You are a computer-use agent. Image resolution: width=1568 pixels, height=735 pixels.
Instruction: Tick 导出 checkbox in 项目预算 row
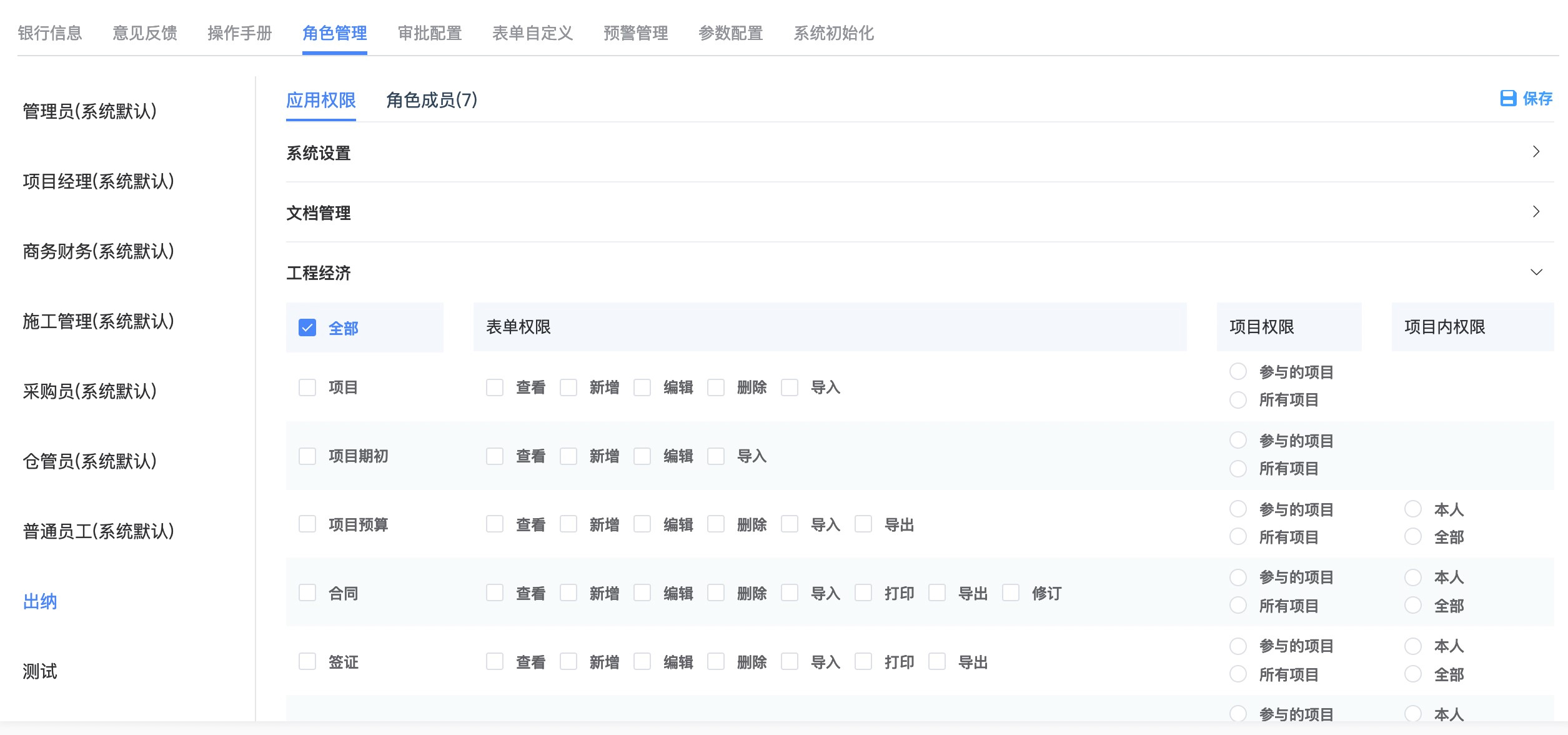pyautogui.click(x=863, y=524)
